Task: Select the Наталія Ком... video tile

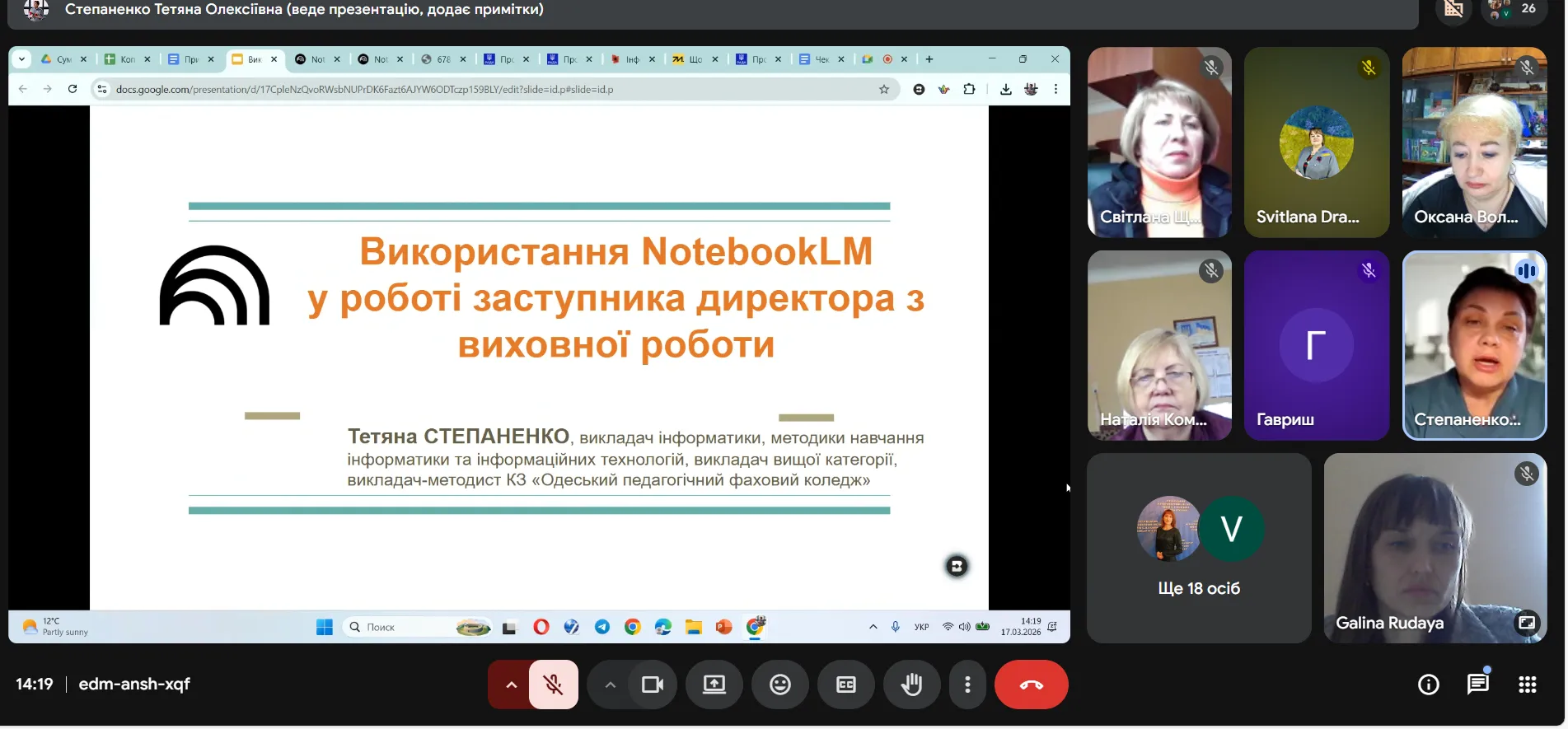Action: pos(1159,345)
